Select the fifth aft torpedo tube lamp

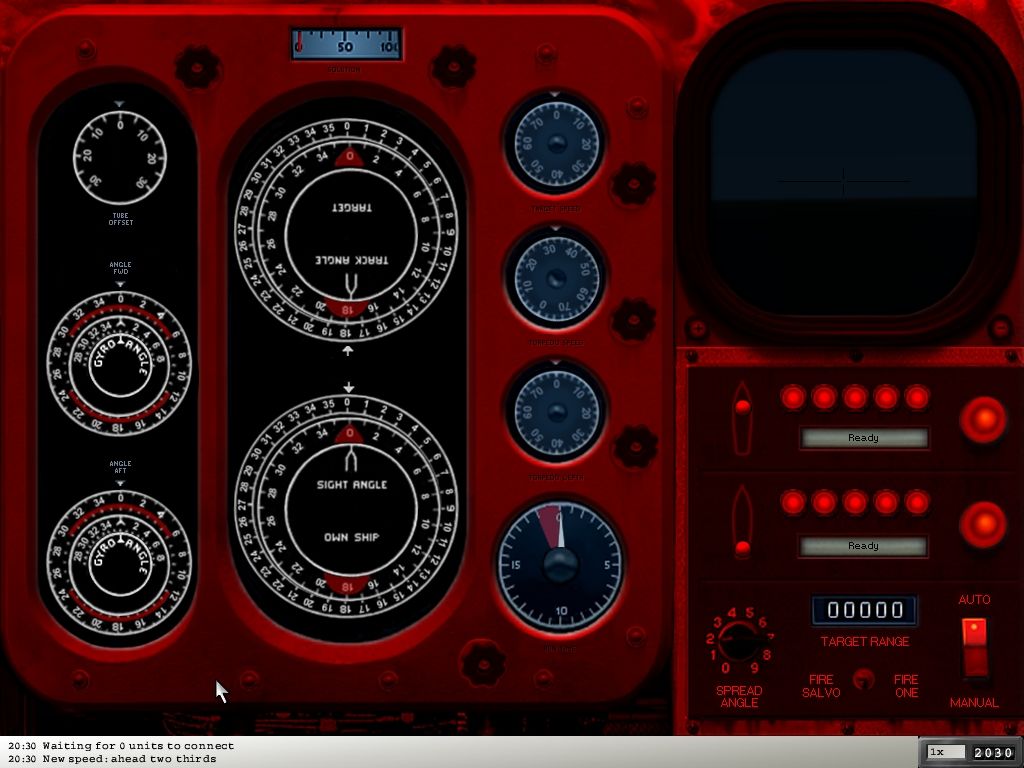click(917, 503)
